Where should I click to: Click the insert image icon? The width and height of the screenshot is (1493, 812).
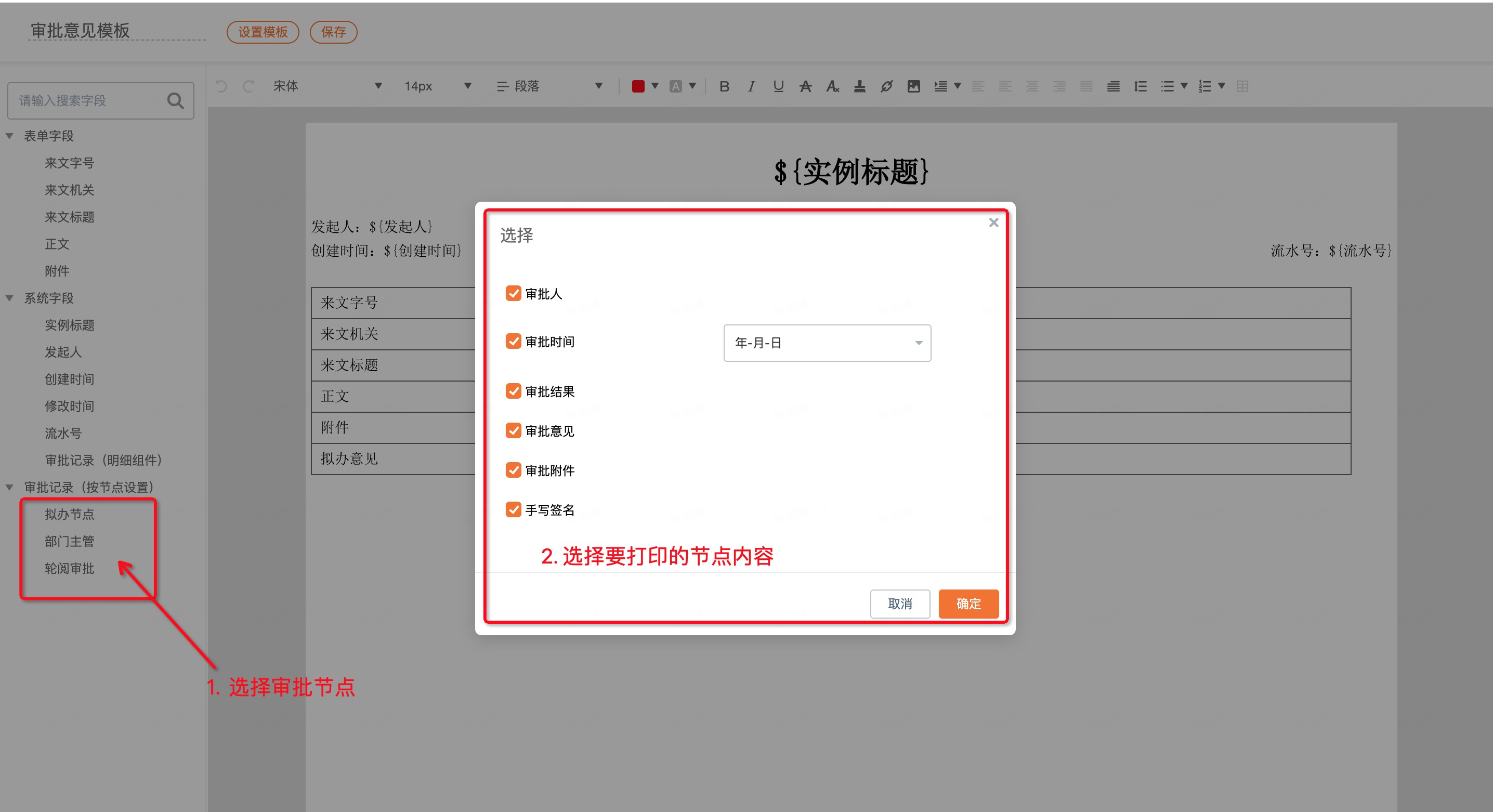(x=913, y=86)
